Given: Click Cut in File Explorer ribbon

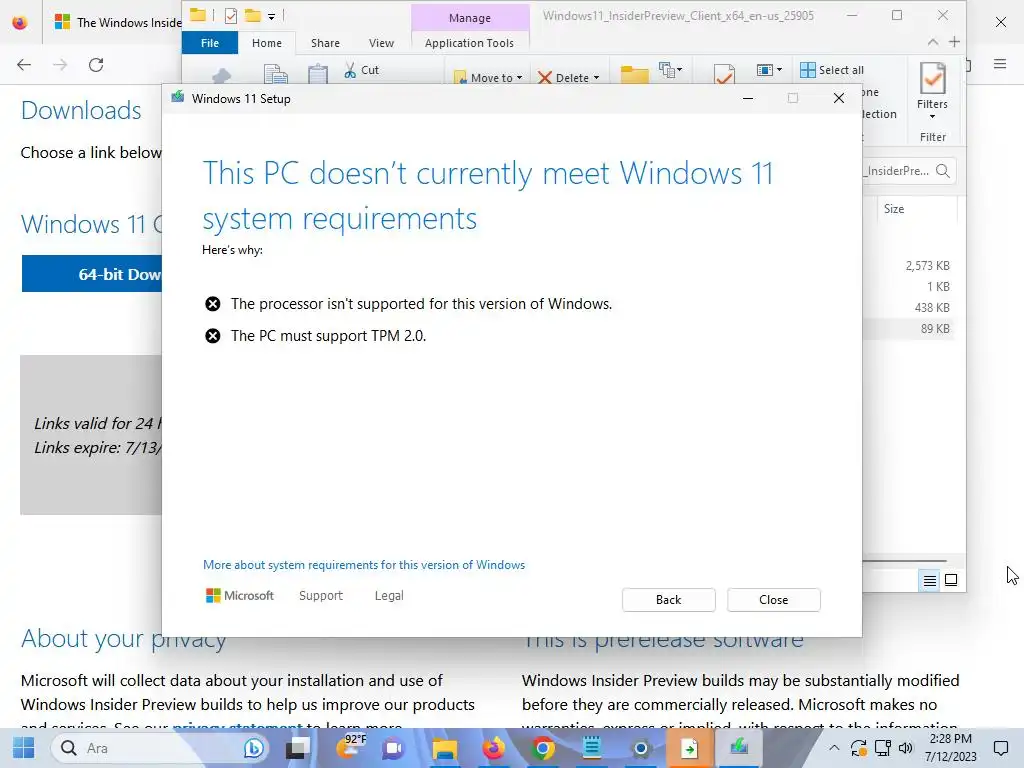Looking at the screenshot, I should [361, 70].
